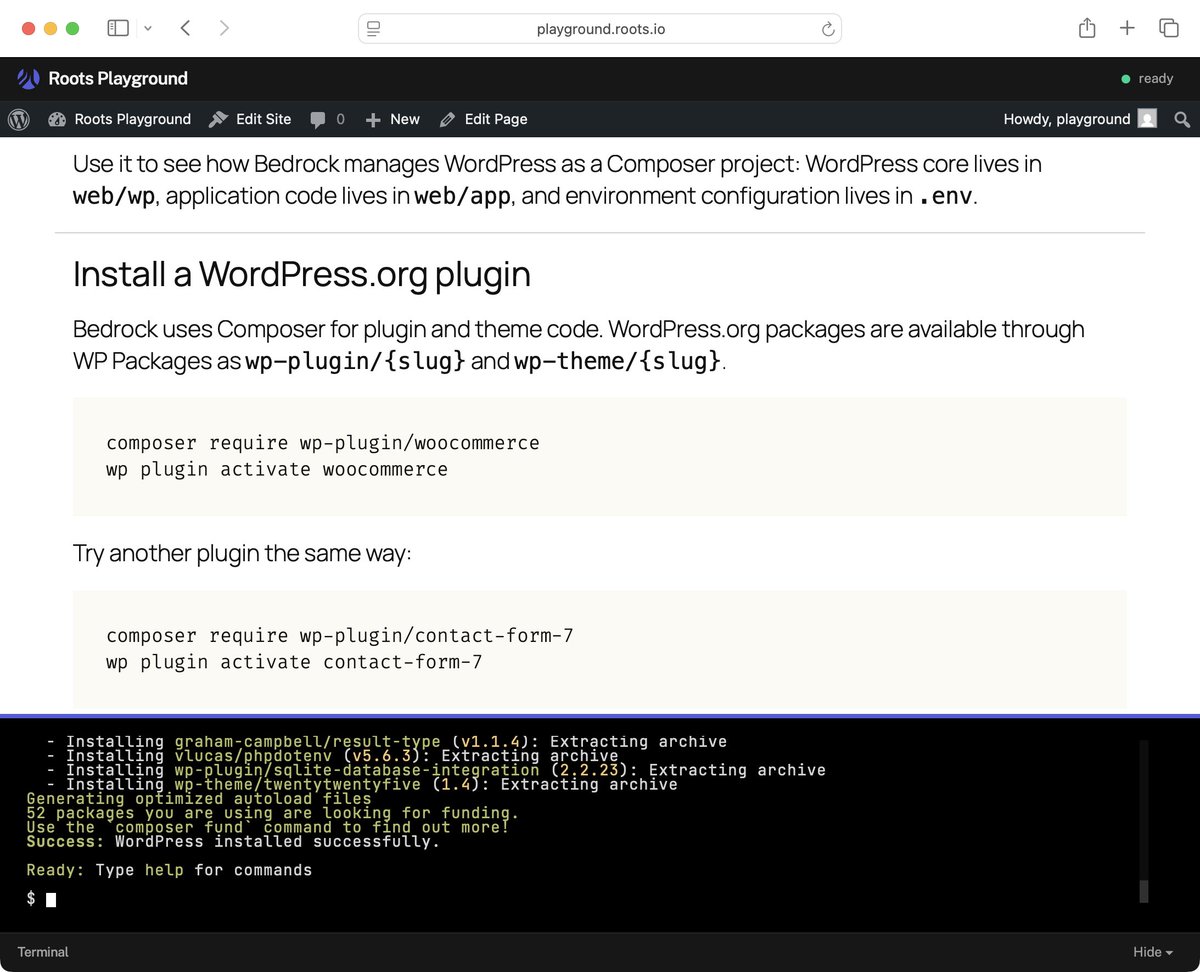Select the Terminal tab label
The image size is (1200, 972).
point(43,952)
